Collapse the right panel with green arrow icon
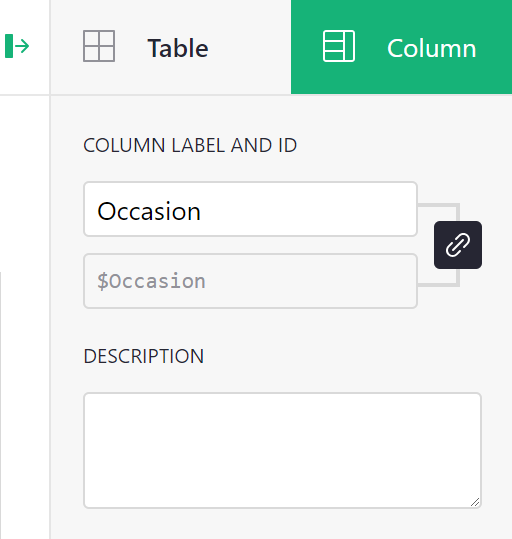512x539 pixels. tap(17, 46)
